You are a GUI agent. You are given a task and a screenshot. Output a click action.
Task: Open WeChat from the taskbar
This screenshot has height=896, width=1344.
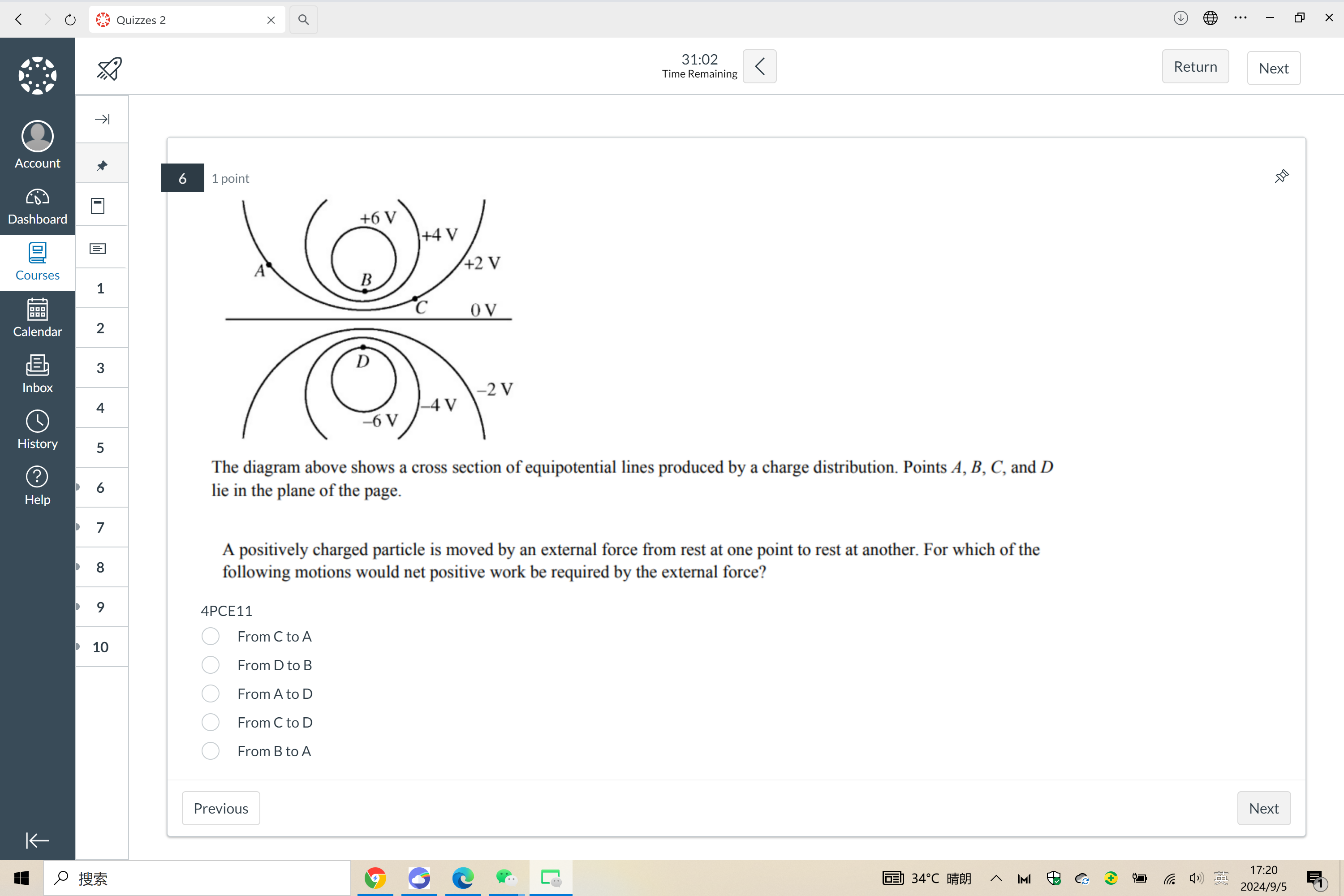click(x=507, y=878)
